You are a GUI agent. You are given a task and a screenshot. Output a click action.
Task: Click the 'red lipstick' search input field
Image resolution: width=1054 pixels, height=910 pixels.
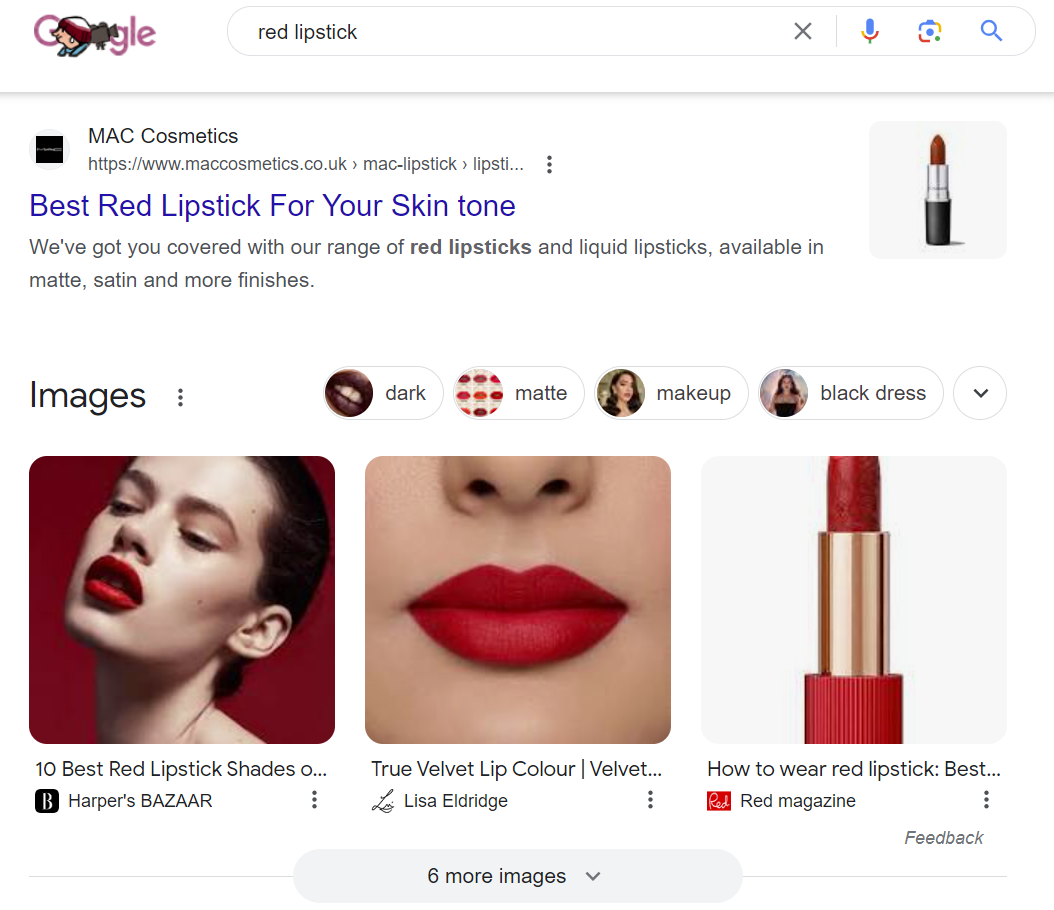(511, 32)
